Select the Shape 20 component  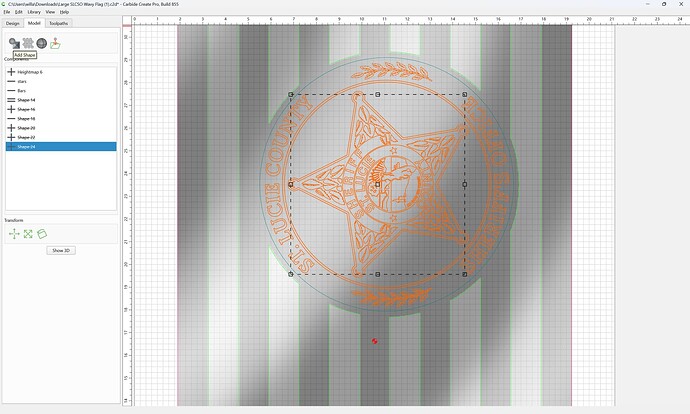tap(61, 128)
